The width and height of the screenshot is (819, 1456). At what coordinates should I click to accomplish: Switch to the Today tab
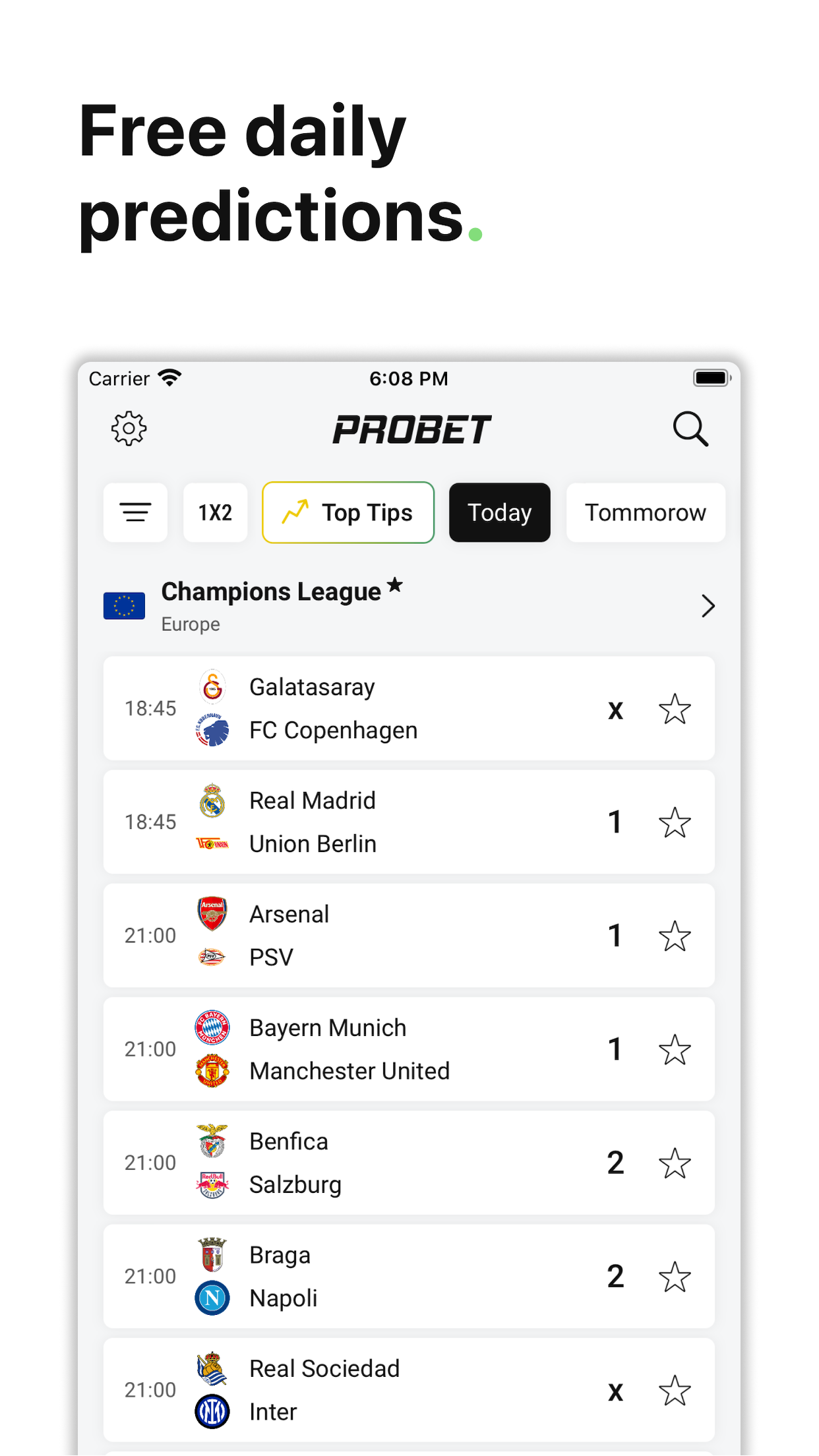(x=500, y=512)
